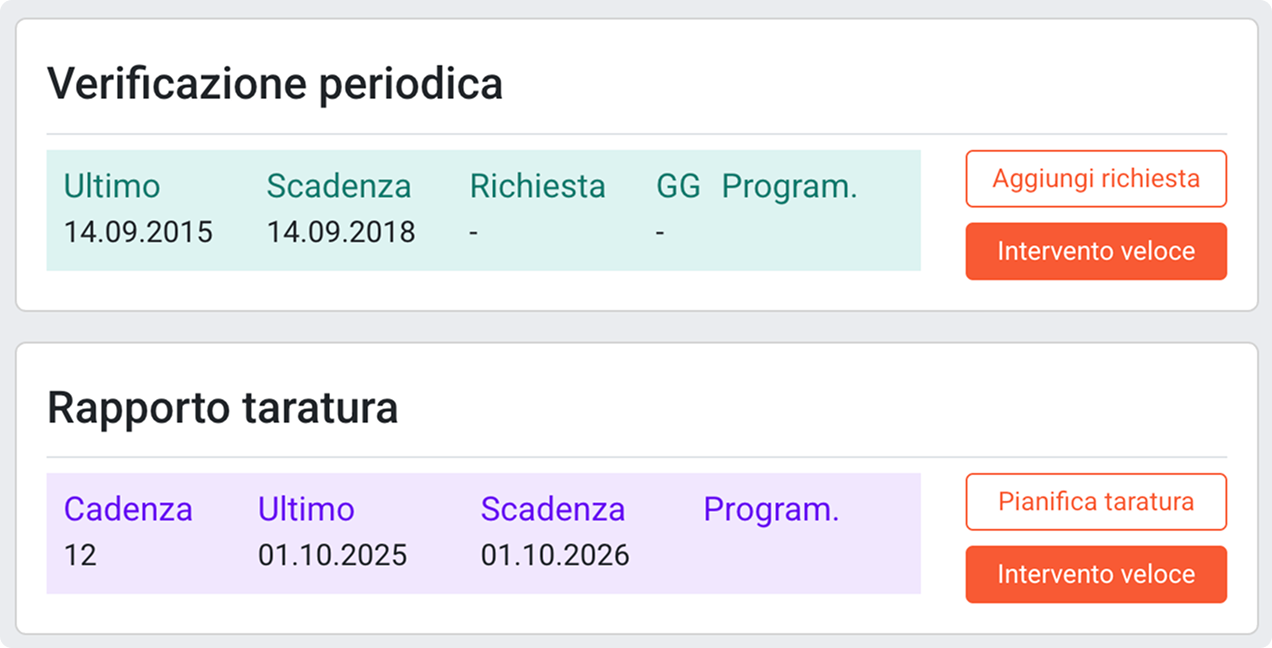Click the green Scadenza column label
This screenshot has width=1272, height=648.
[338, 187]
